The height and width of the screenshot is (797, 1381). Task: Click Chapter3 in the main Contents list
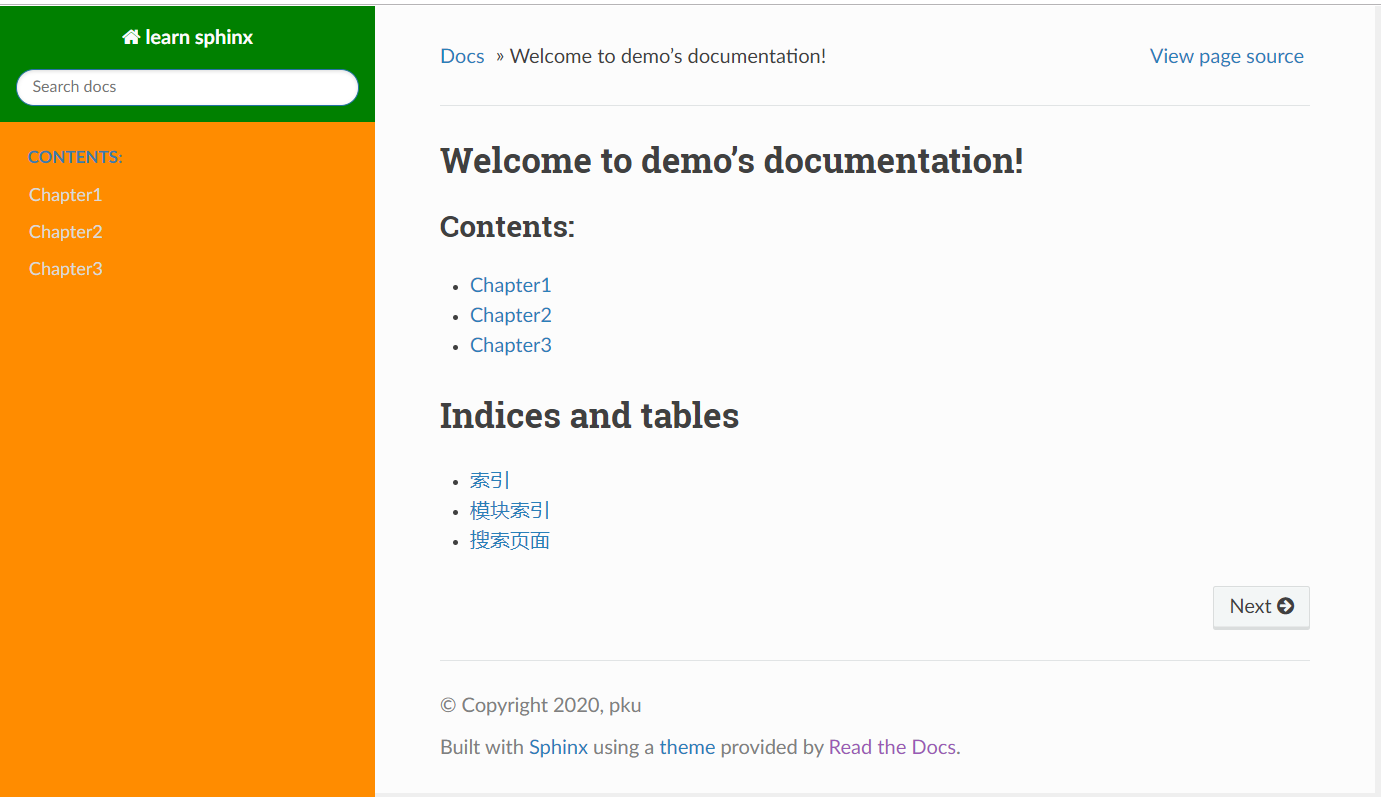[x=510, y=345]
